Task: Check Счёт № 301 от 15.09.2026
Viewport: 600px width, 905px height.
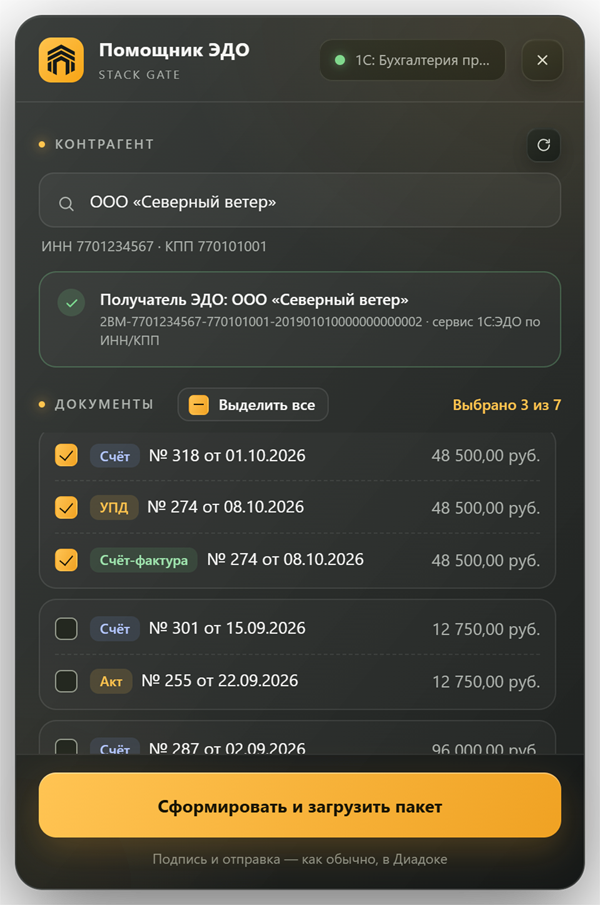Action: pyautogui.click(x=66, y=629)
